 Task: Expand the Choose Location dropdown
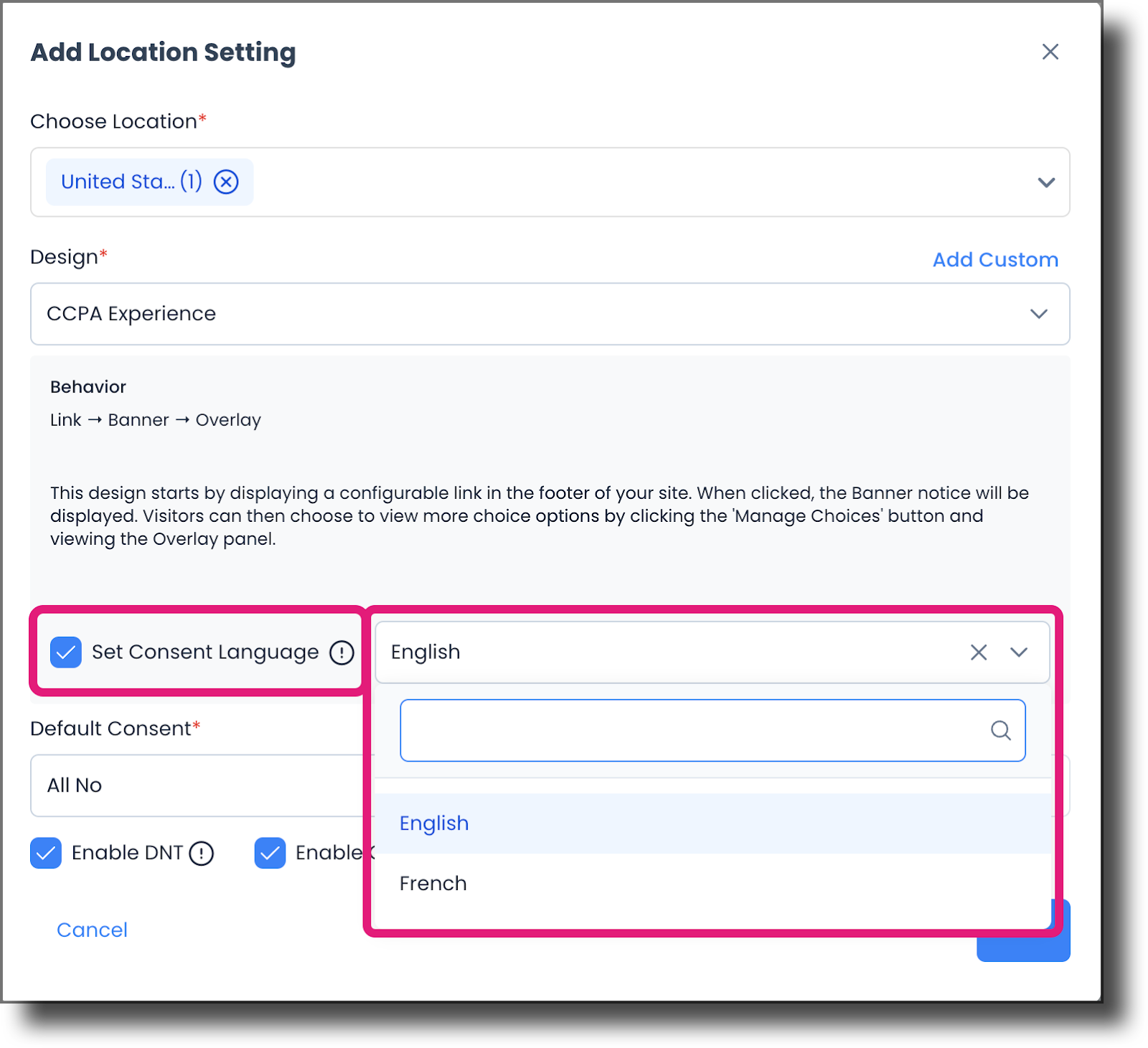pyautogui.click(x=1046, y=182)
